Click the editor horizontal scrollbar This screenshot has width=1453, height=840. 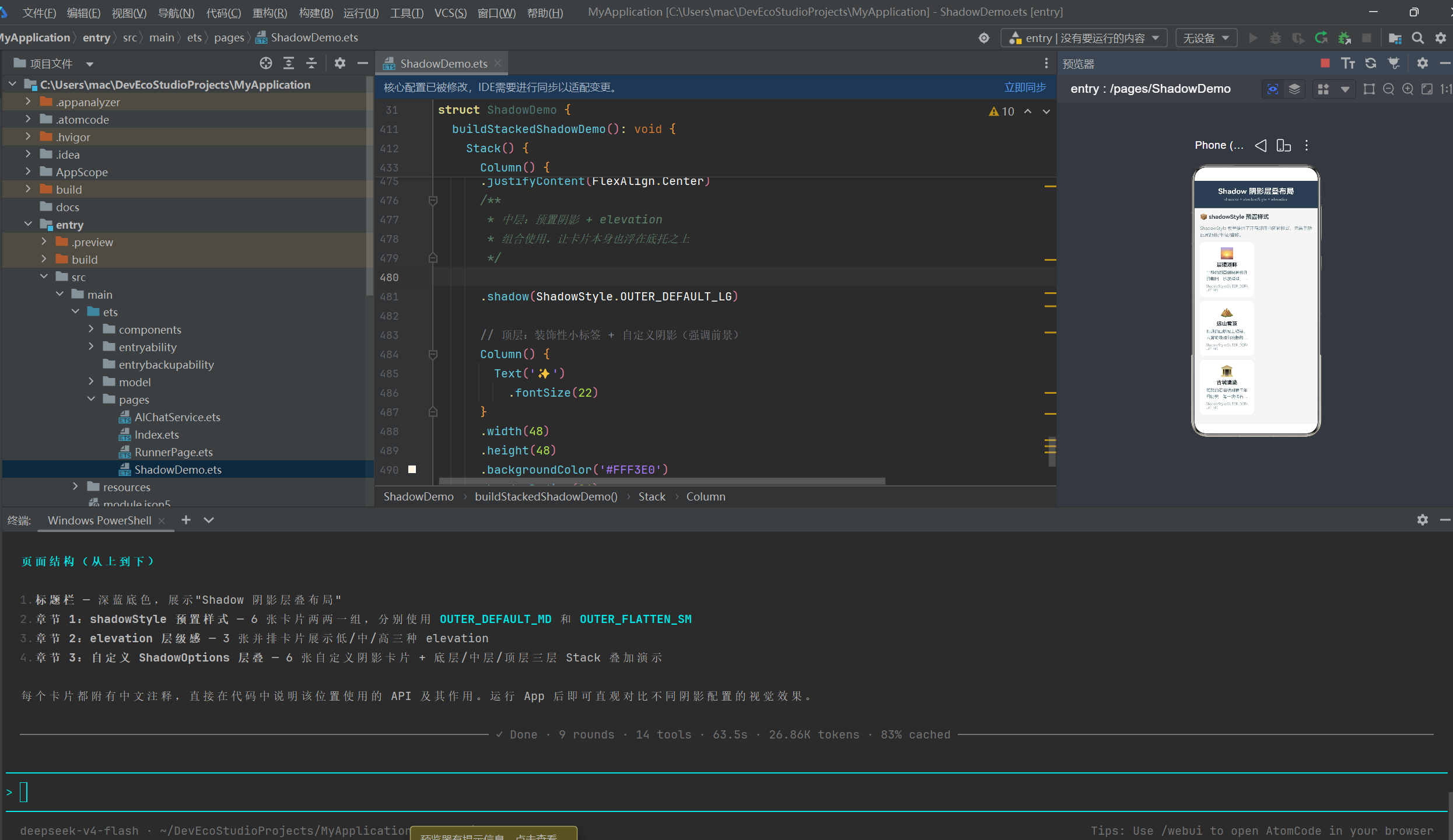pyautogui.click(x=662, y=481)
